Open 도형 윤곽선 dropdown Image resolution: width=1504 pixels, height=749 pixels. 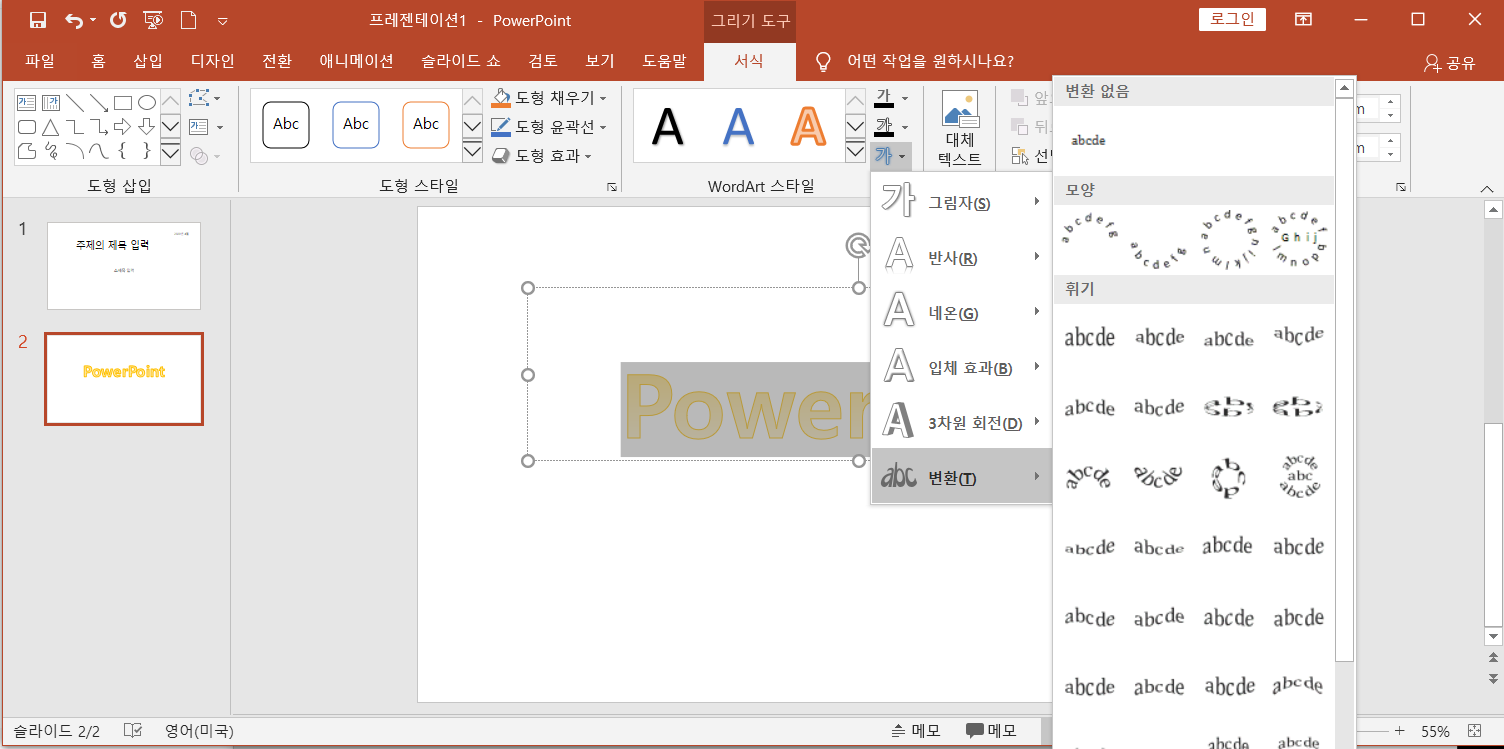coord(549,127)
